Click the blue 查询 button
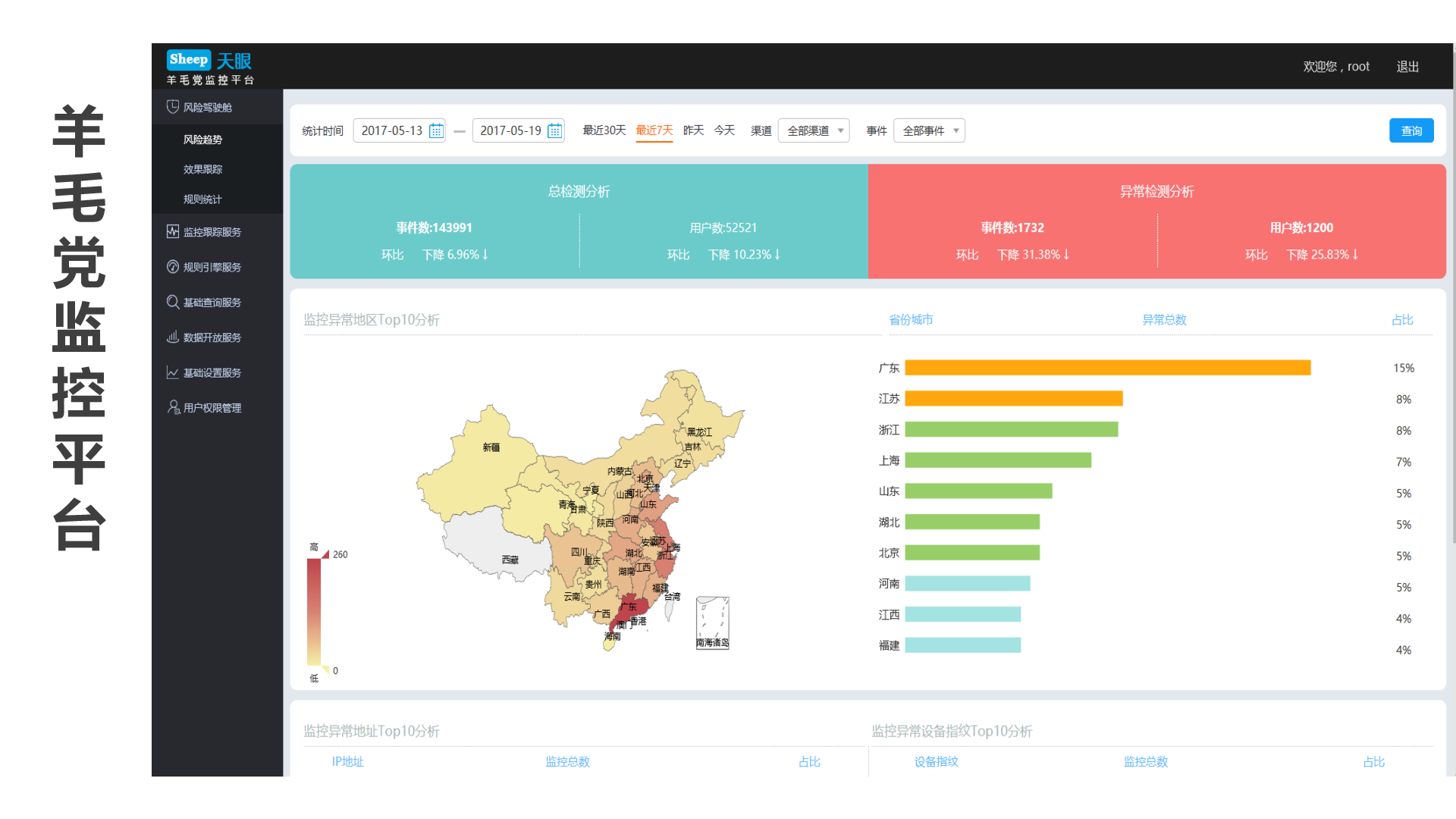1456x819 pixels. pos(1410,130)
